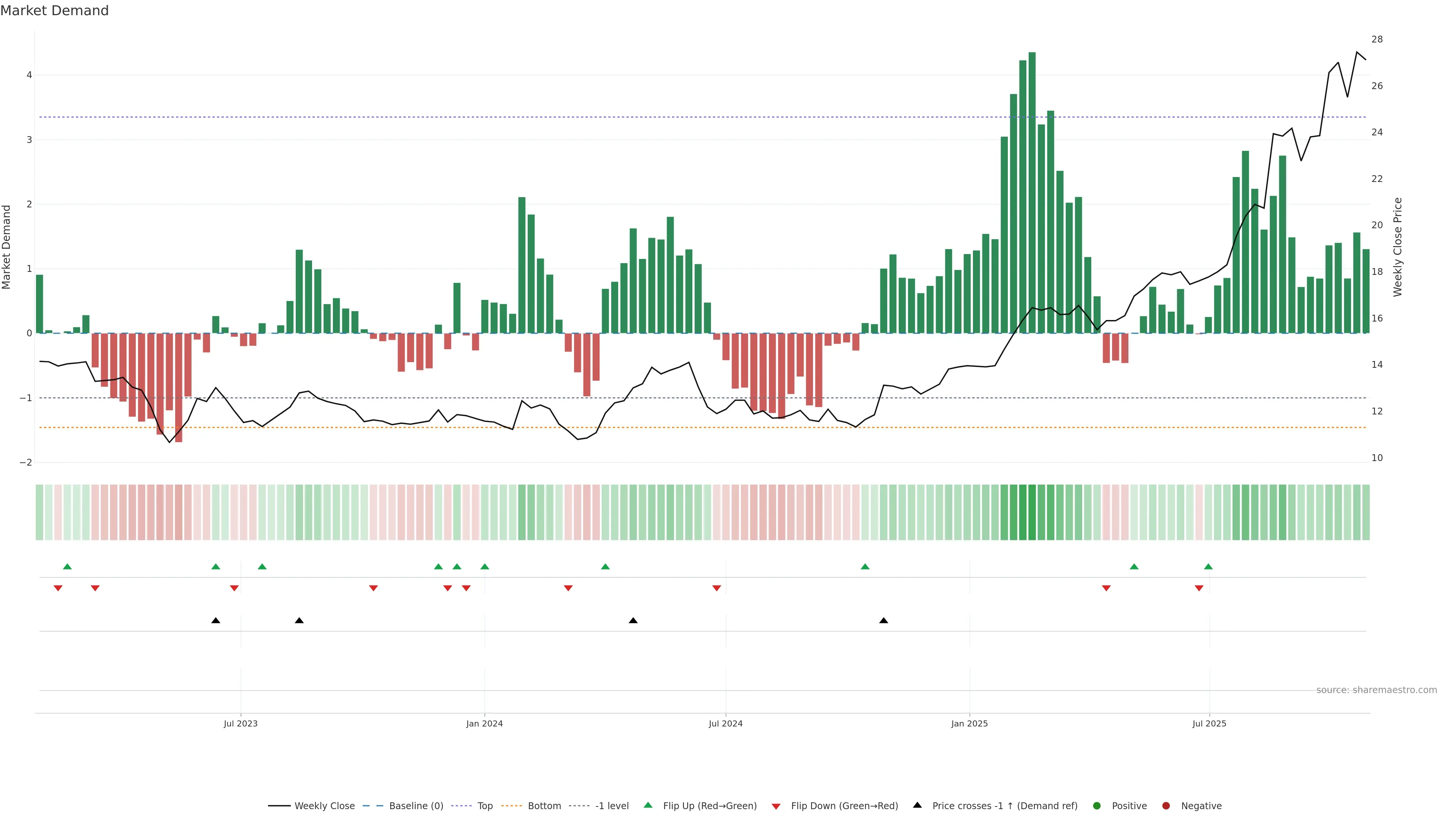Screen dimensions: 1456x819
Task: Click the Market Demand chart title
Action: point(54,11)
